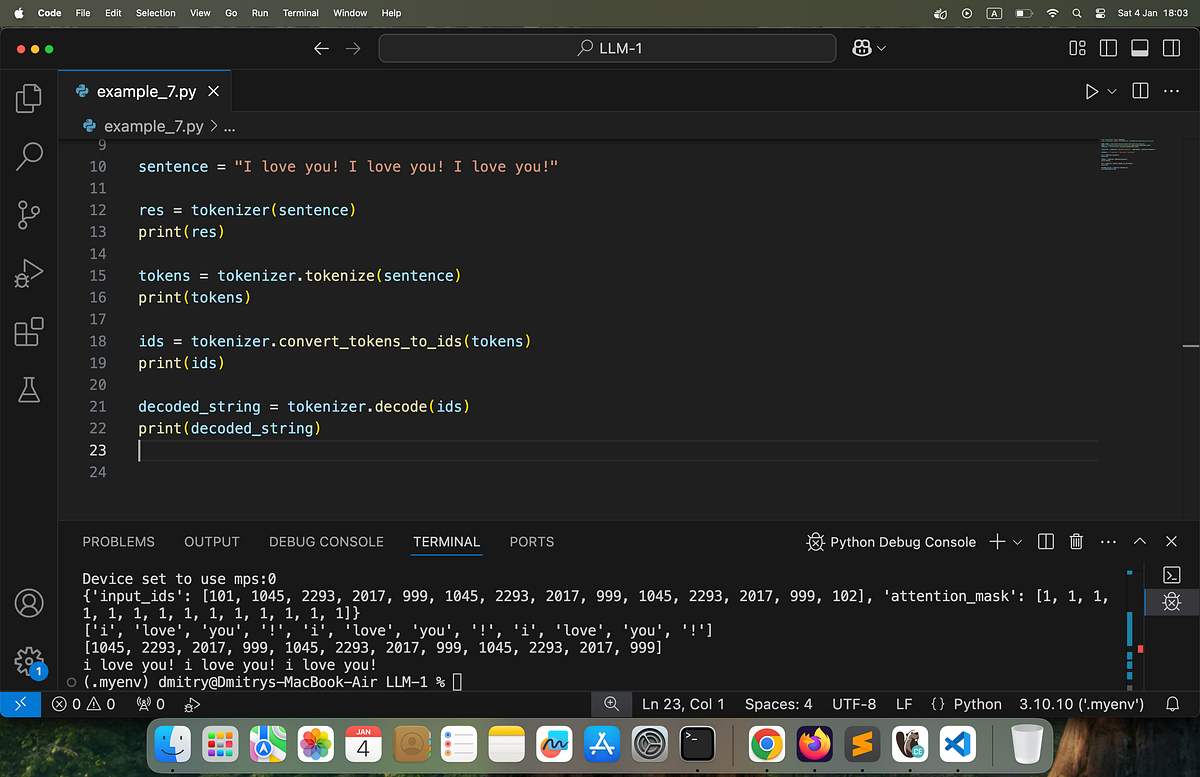Open the Testing flask icon

pos(29,389)
